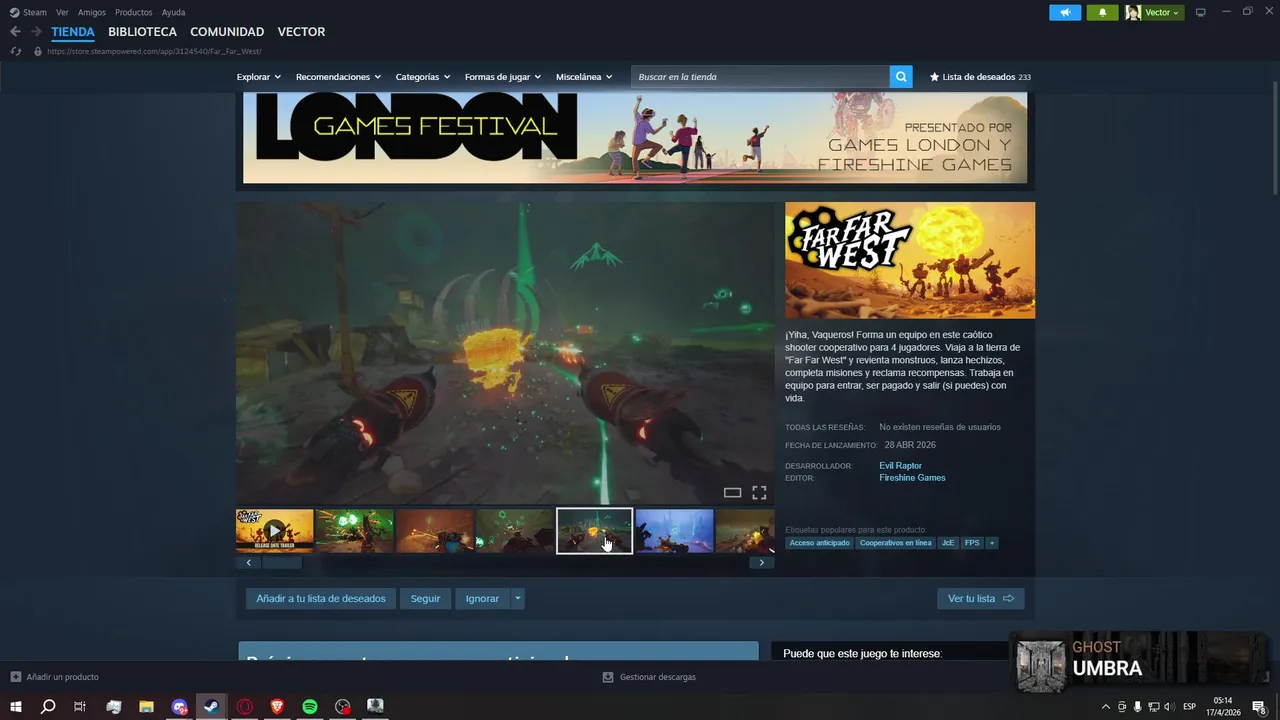Play the release date trailer thumbnail
Viewport: 1280px width, 720px height.
point(274,531)
